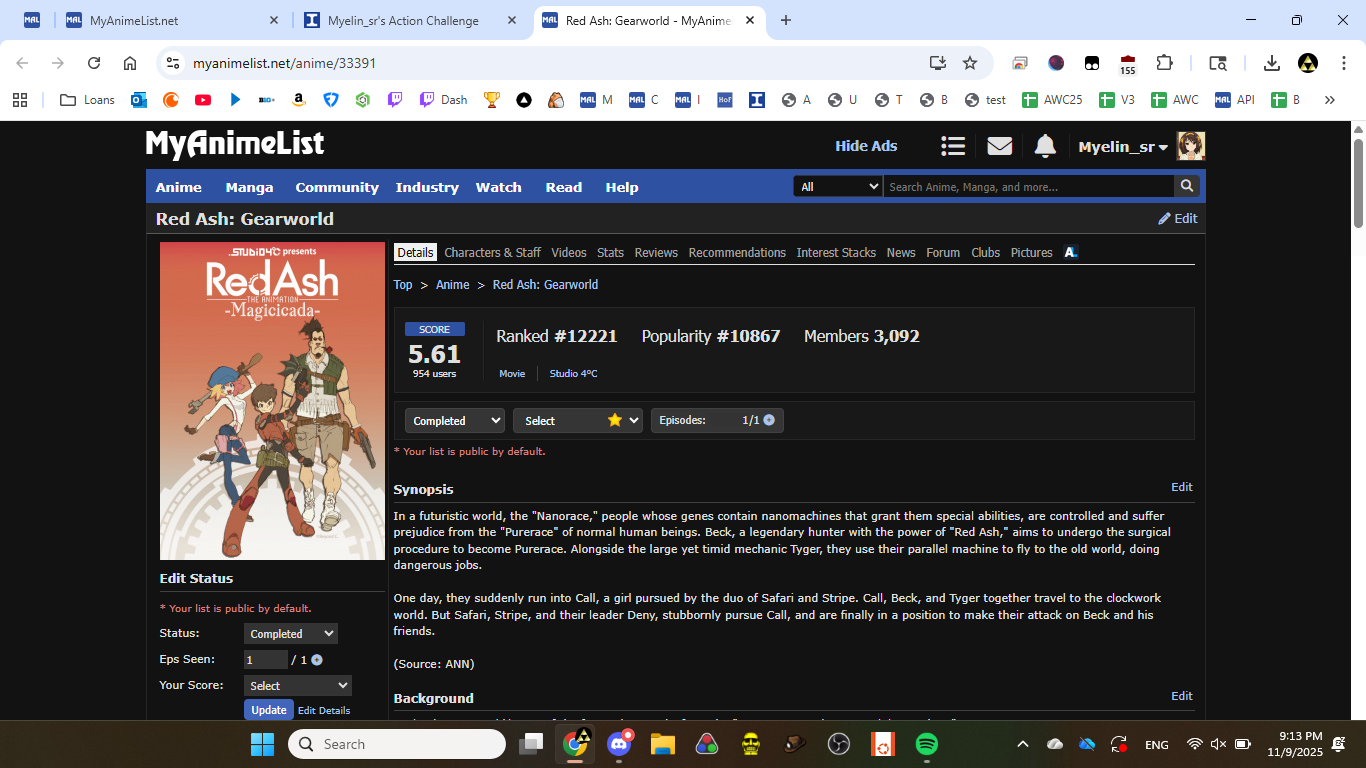Click the MyAnimeList logo
The image size is (1366, 768).
click(x=235, y=145)
